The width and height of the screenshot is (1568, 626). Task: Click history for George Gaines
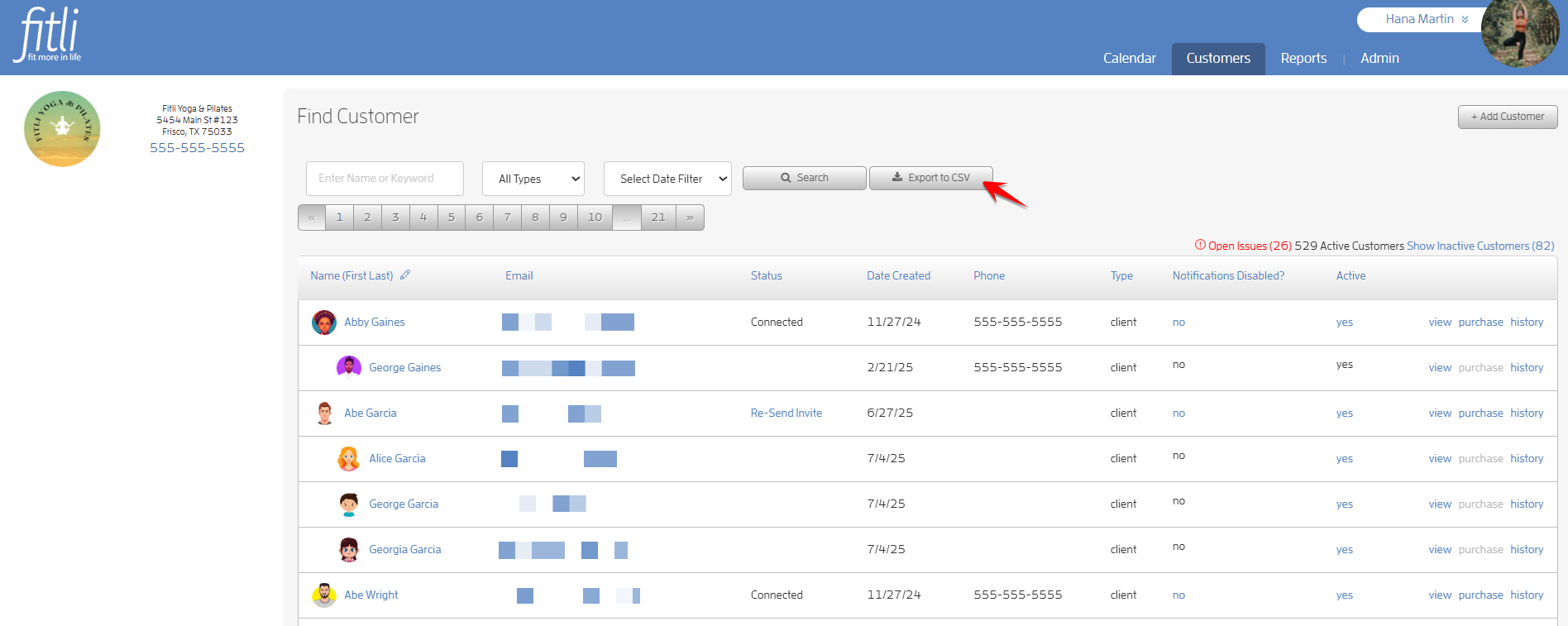click(x=1527, y=368)
